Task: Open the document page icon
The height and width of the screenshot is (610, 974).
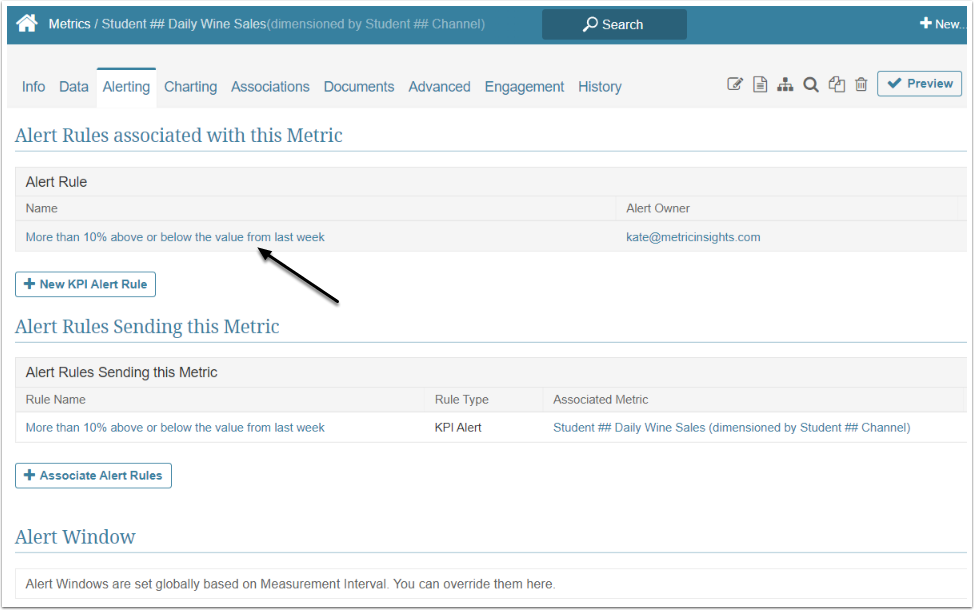Action: click(760, 85)
